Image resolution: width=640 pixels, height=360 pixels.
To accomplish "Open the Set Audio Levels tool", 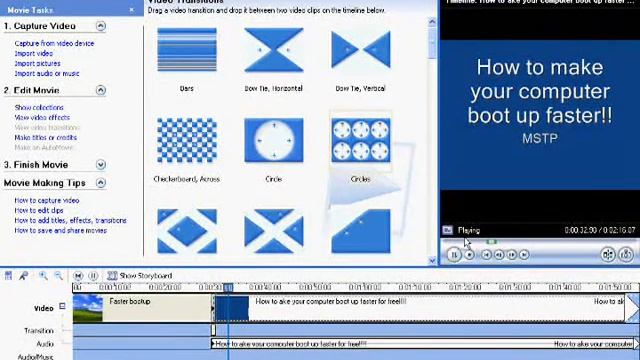I will 8,276.
